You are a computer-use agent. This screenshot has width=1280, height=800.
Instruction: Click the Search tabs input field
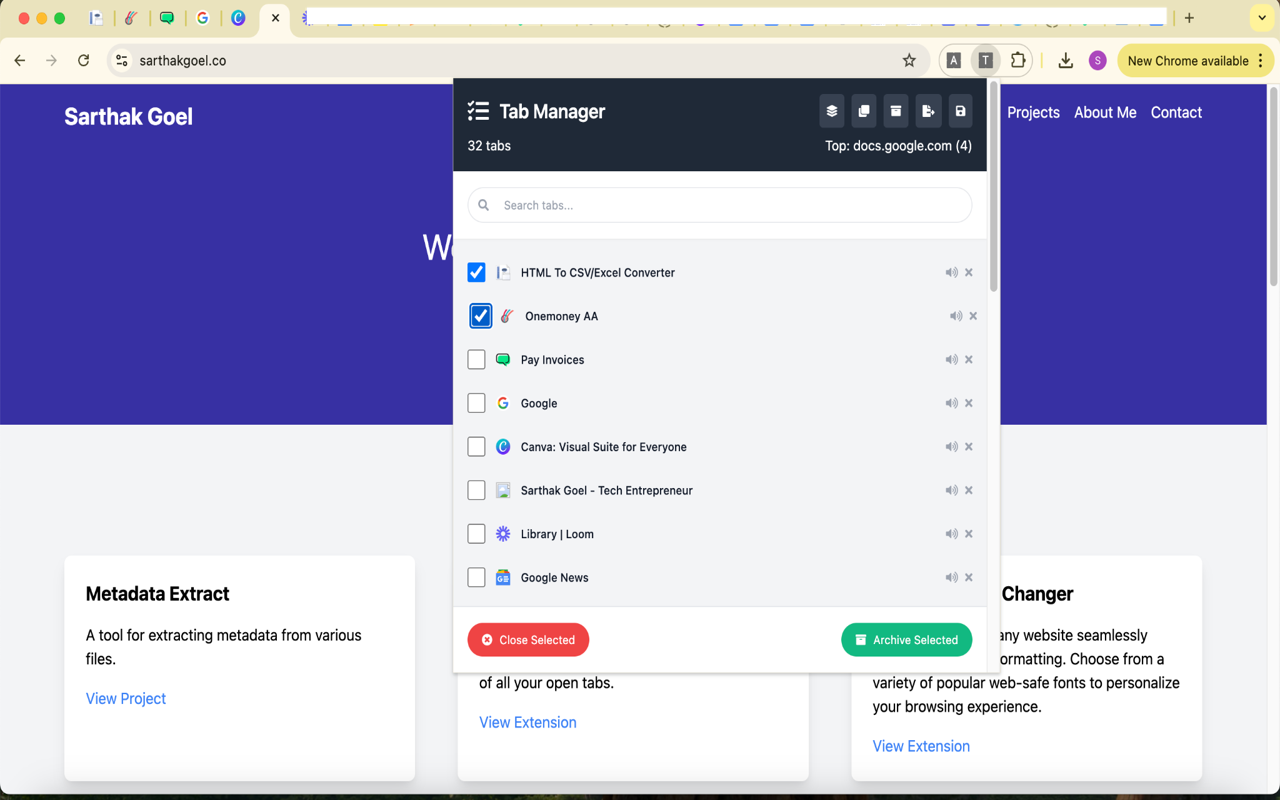[x=719, y=205]
